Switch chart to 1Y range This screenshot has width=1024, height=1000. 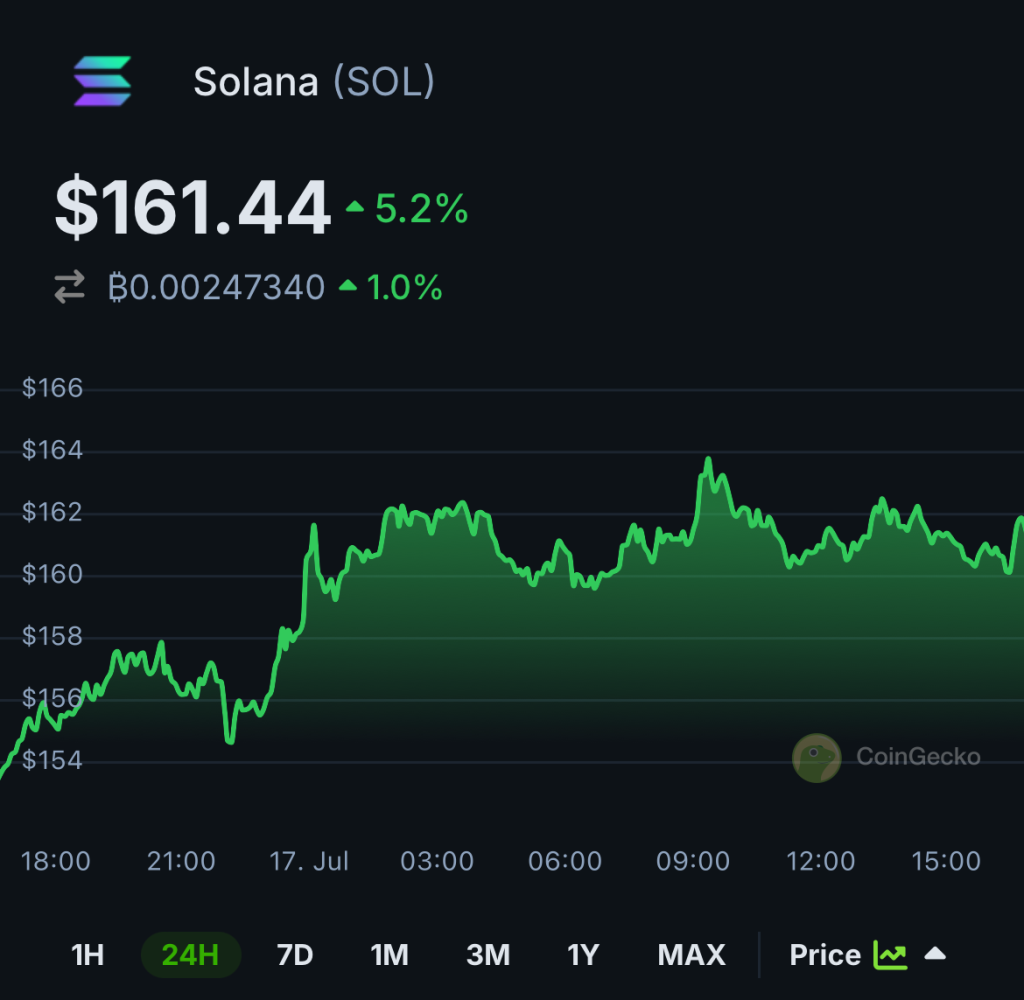pos(583,955)
